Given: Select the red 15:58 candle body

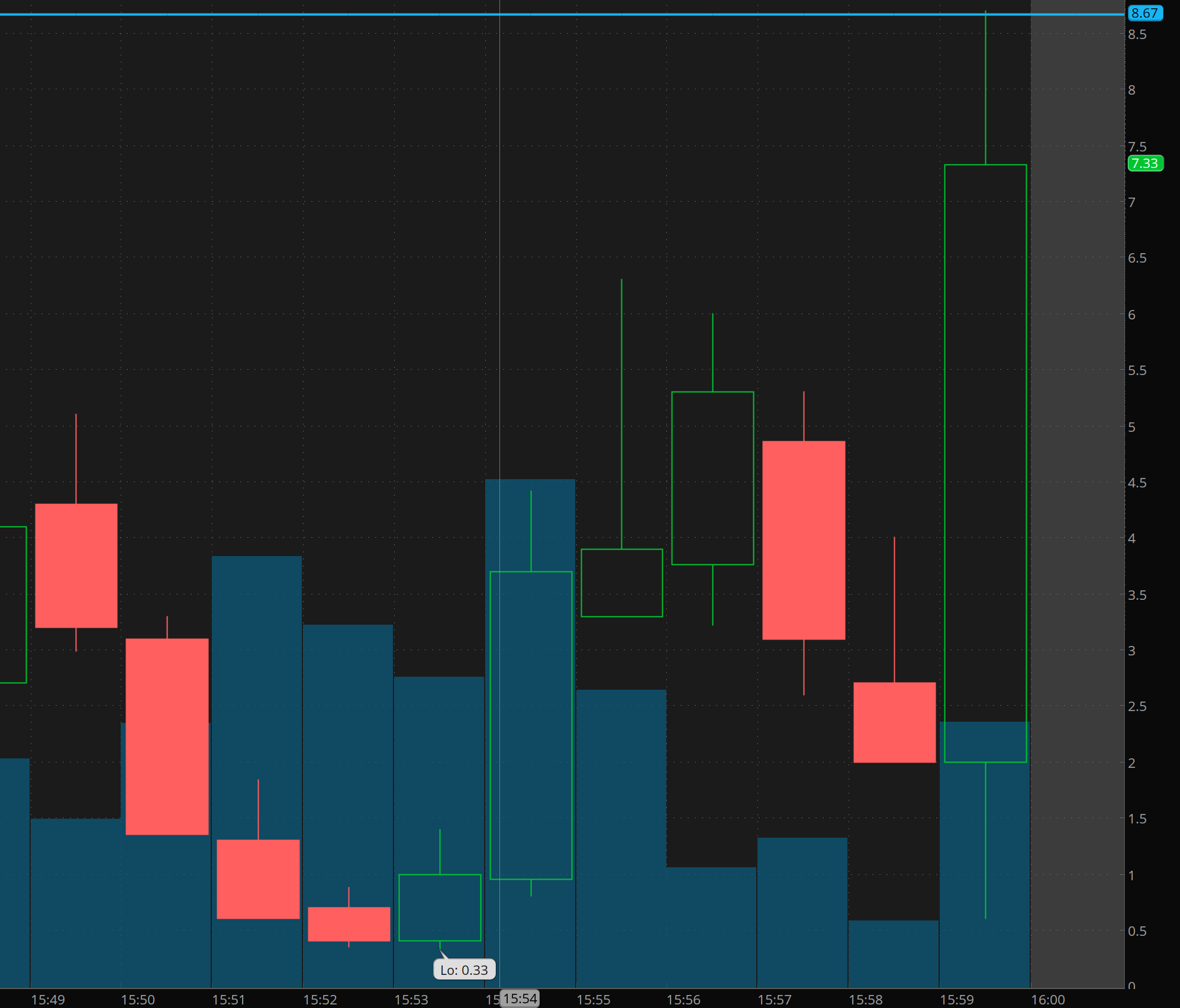Looking at the screenshot, I should click(894, 722).
